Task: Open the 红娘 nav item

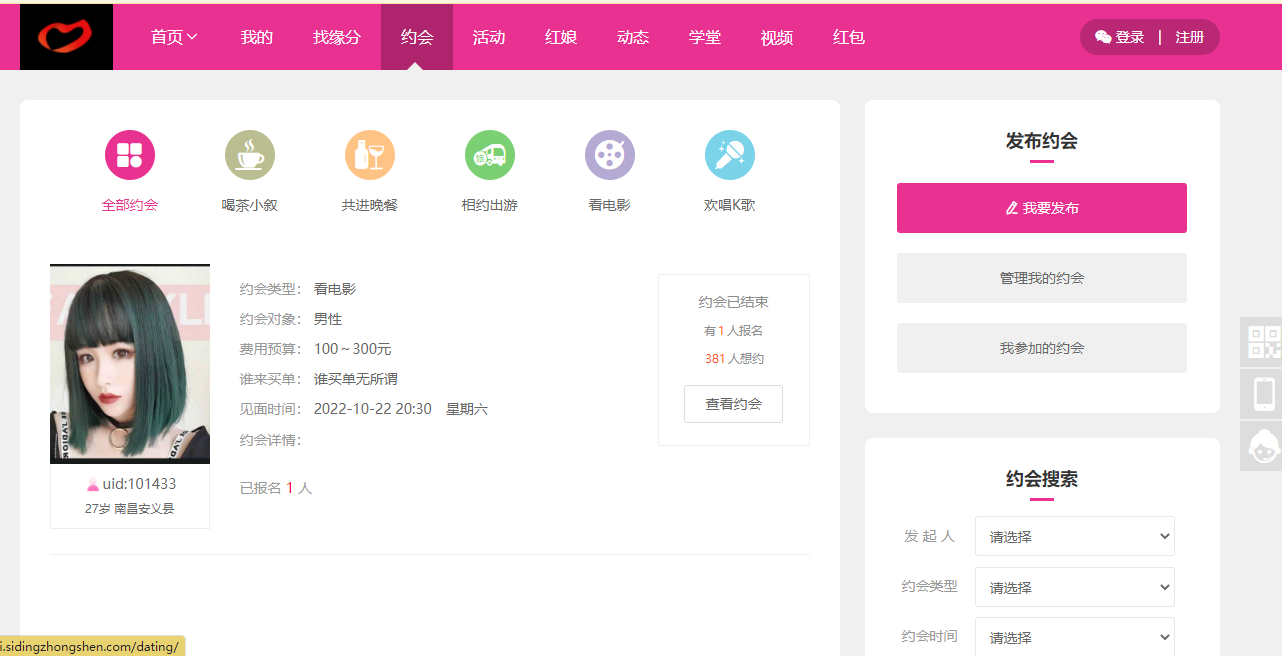Action: [561, 37]
